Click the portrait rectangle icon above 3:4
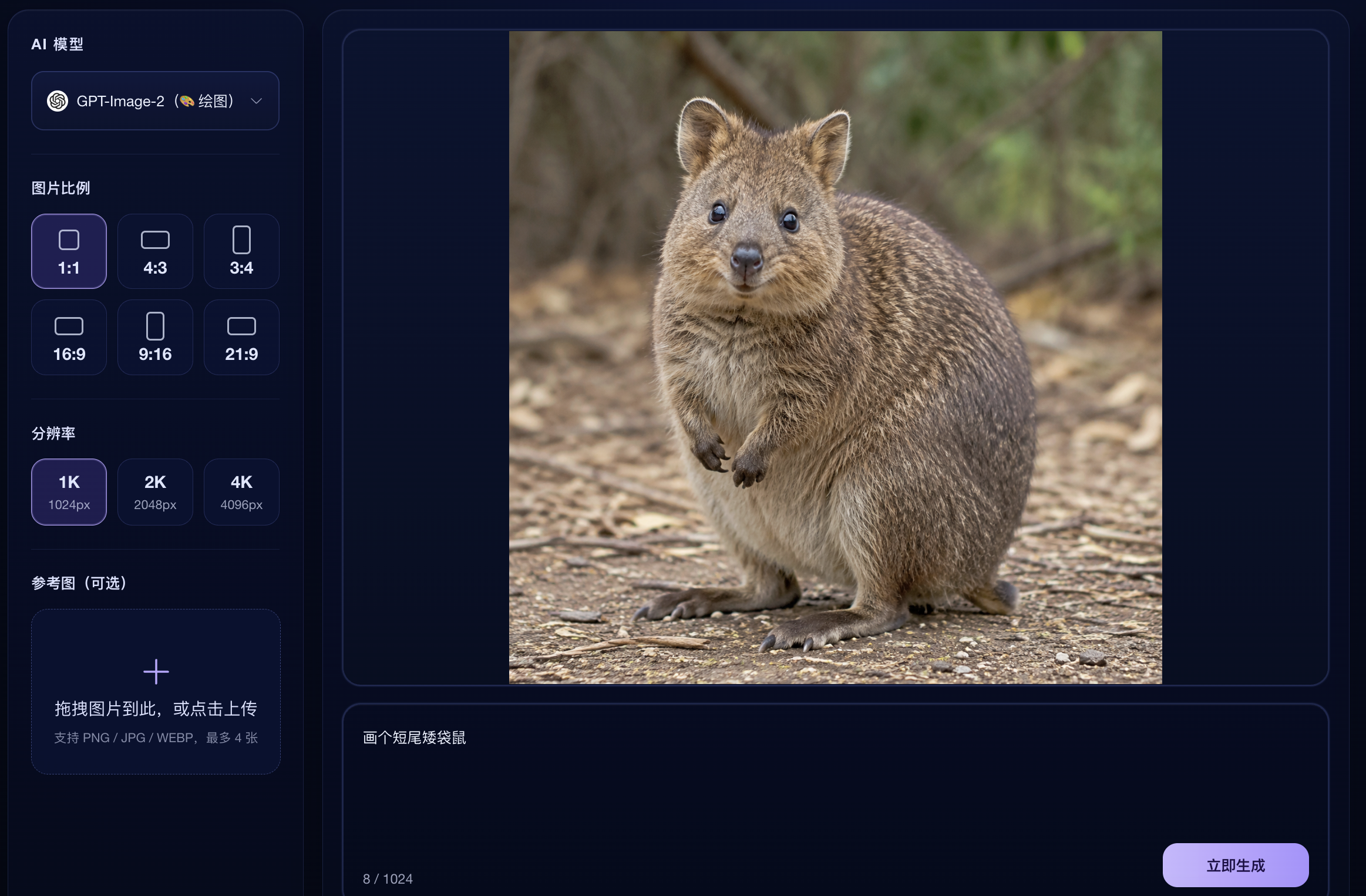The height and width of the screenshot is (896, 1366). (241, 240)
